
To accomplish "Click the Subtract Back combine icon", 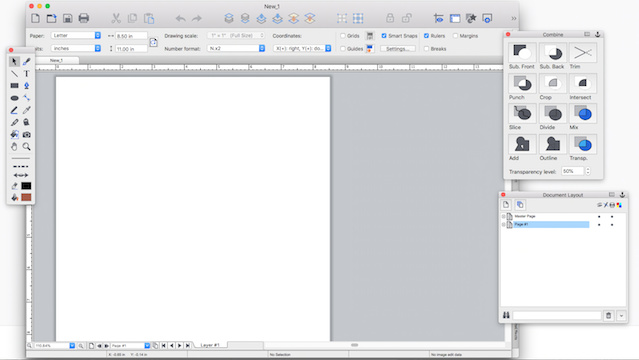I will click(553, 53).
